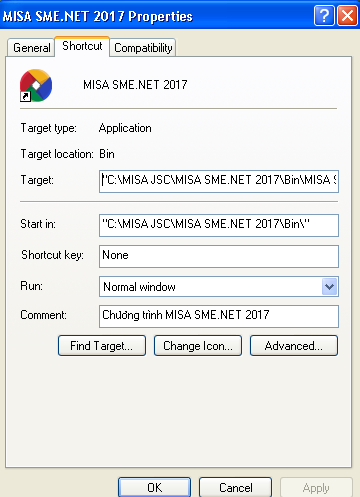Click the MISA SME.NET 2017 shortcut icon

(36, 85)
